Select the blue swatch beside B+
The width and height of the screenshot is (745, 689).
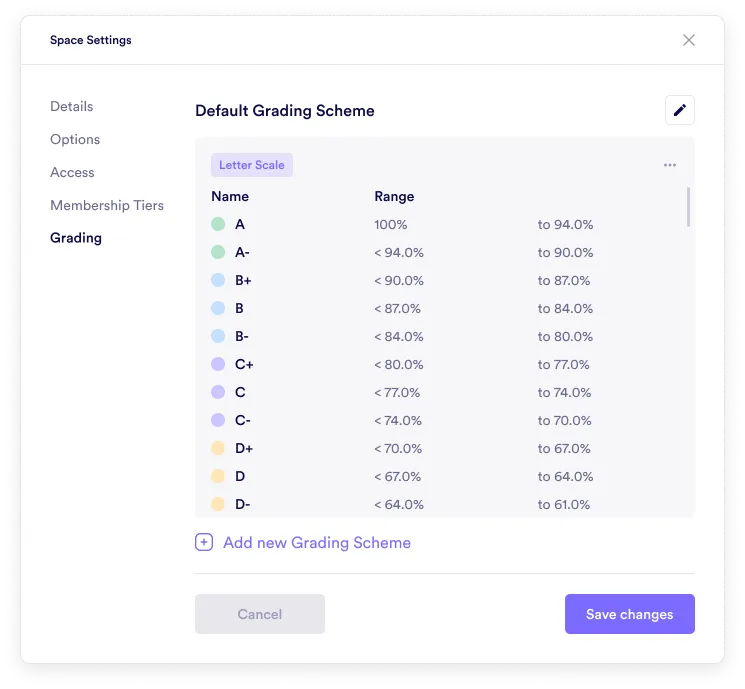218,281
